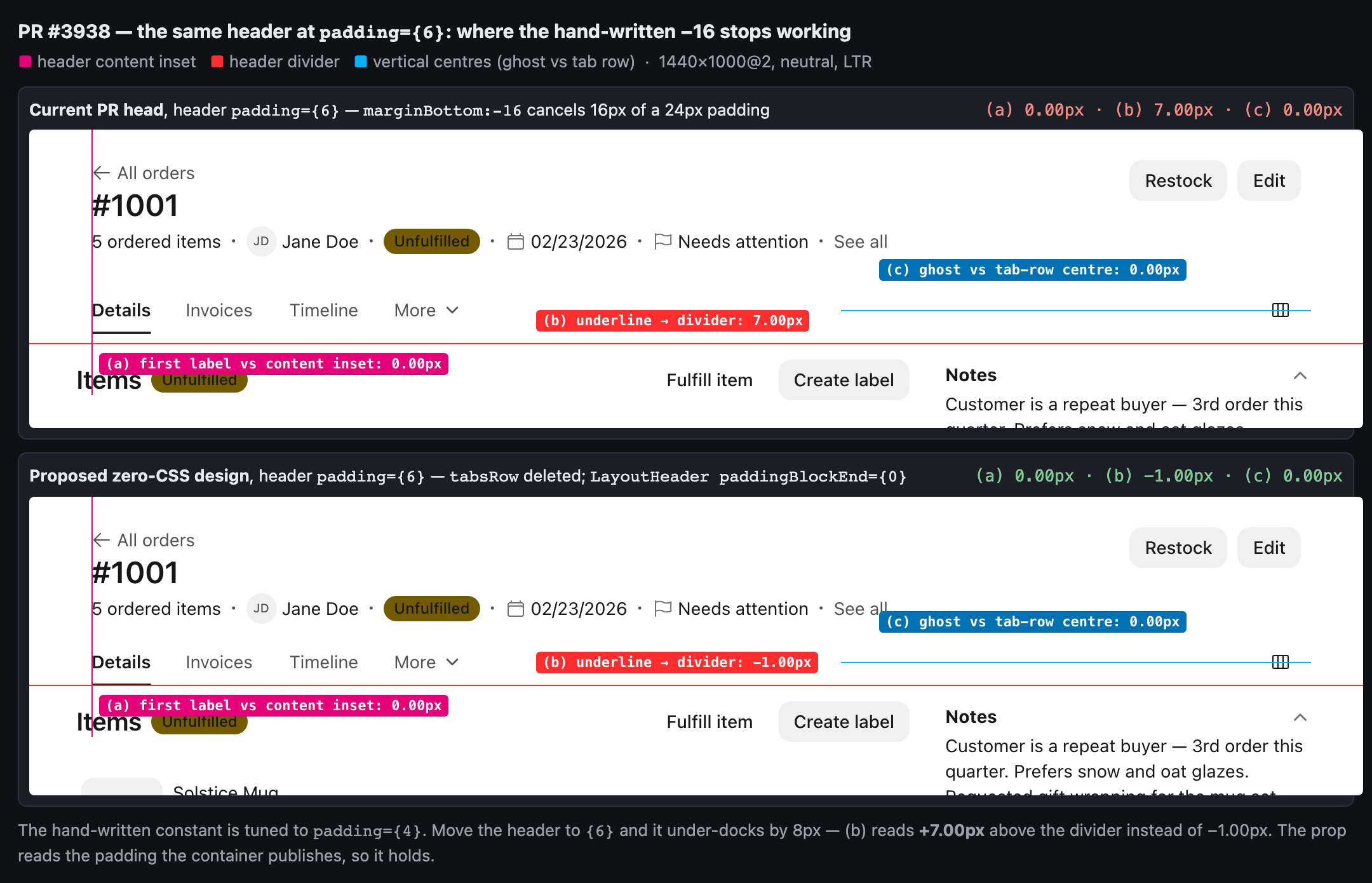Click the #1001 order heading in the Proposed zero-CSS design panel

(x=135, y=573)
